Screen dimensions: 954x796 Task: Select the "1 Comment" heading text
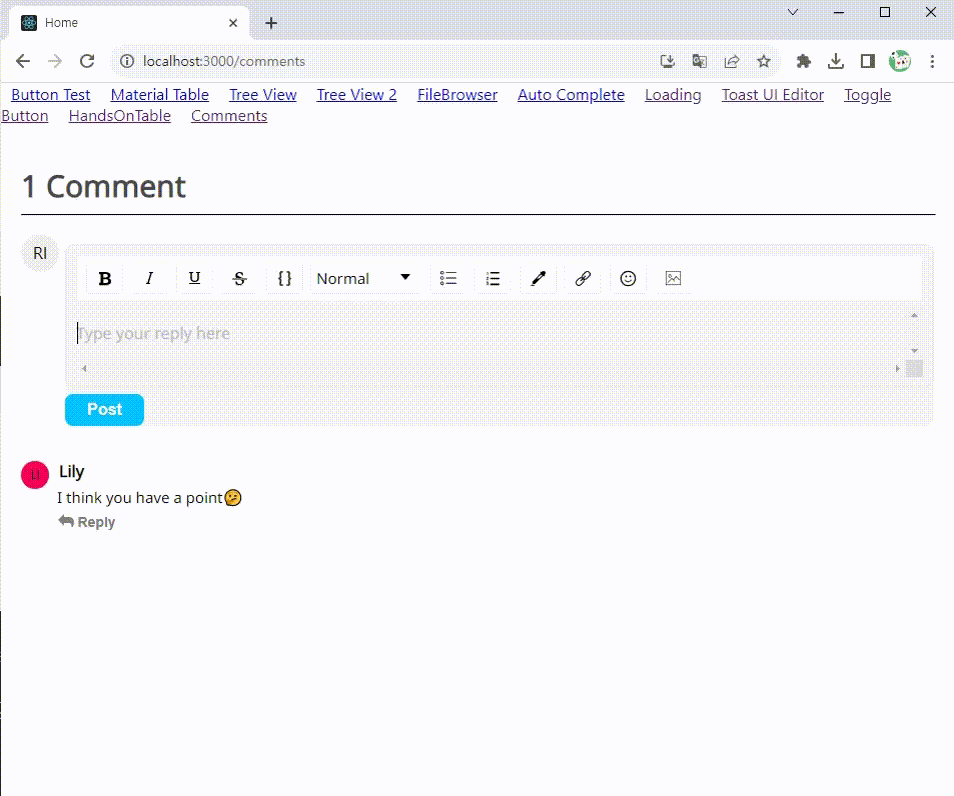point(103,186)
